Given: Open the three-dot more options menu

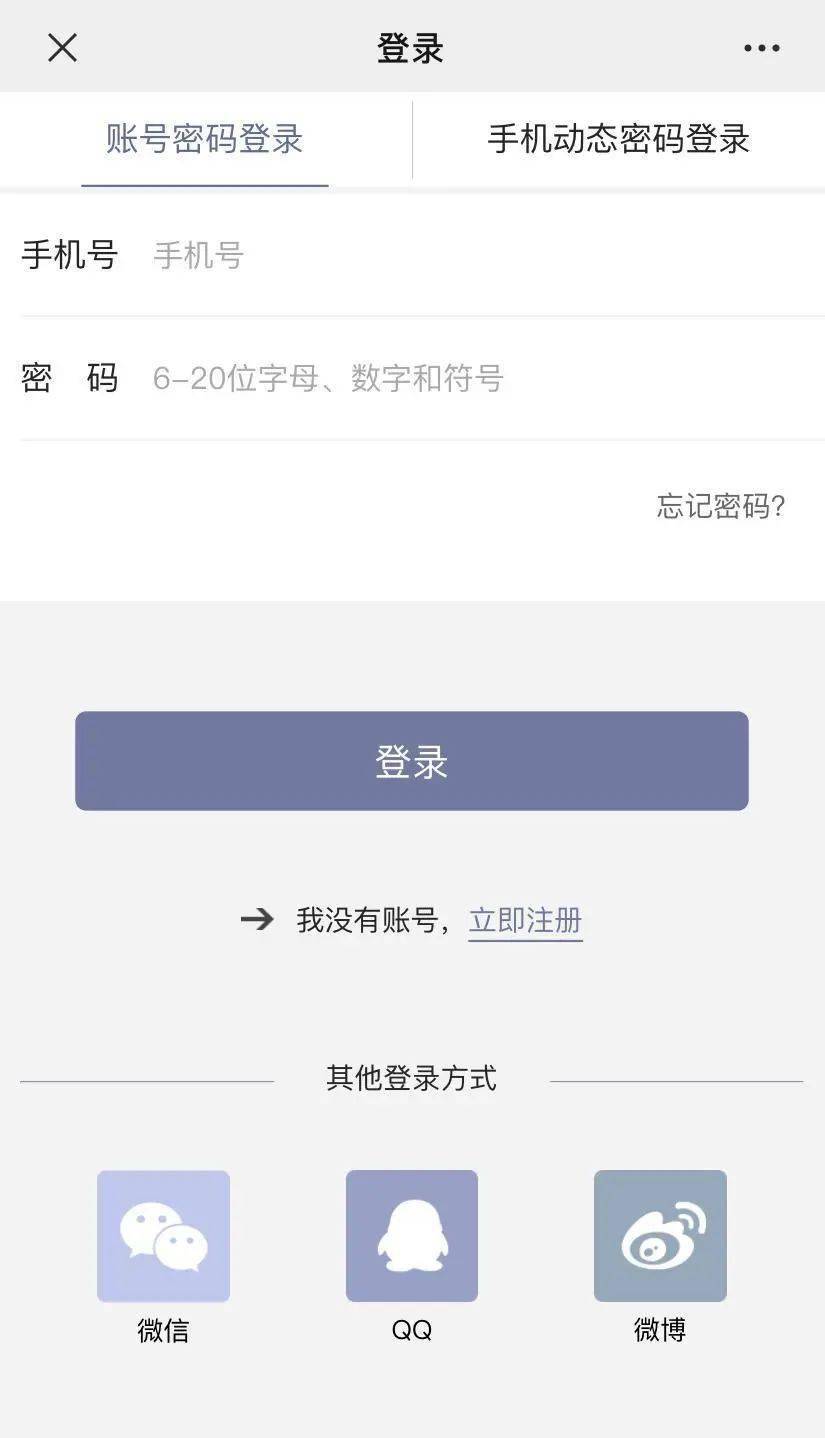Looking at the screenshot, I should pos(761,48).
